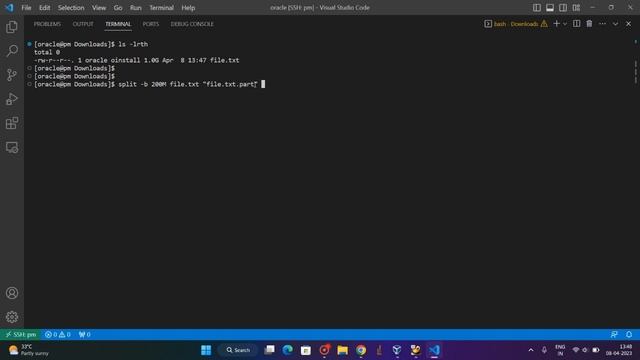Open the feedback icon in status bar
Image resolution: width=640 pixels, height=360 pixels.
point(614,334)
